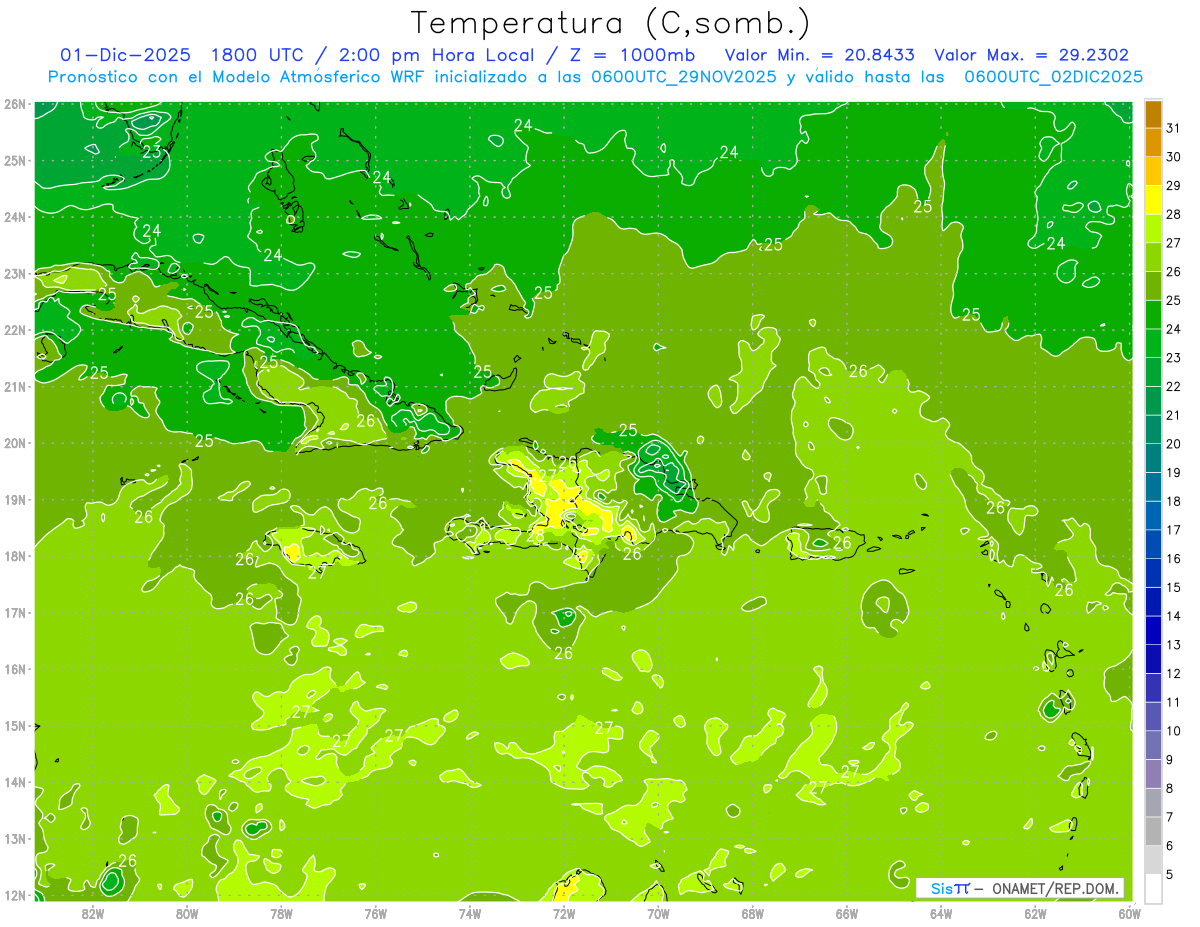Click the '20N' latitude axis label

click(x=14, y=442)
